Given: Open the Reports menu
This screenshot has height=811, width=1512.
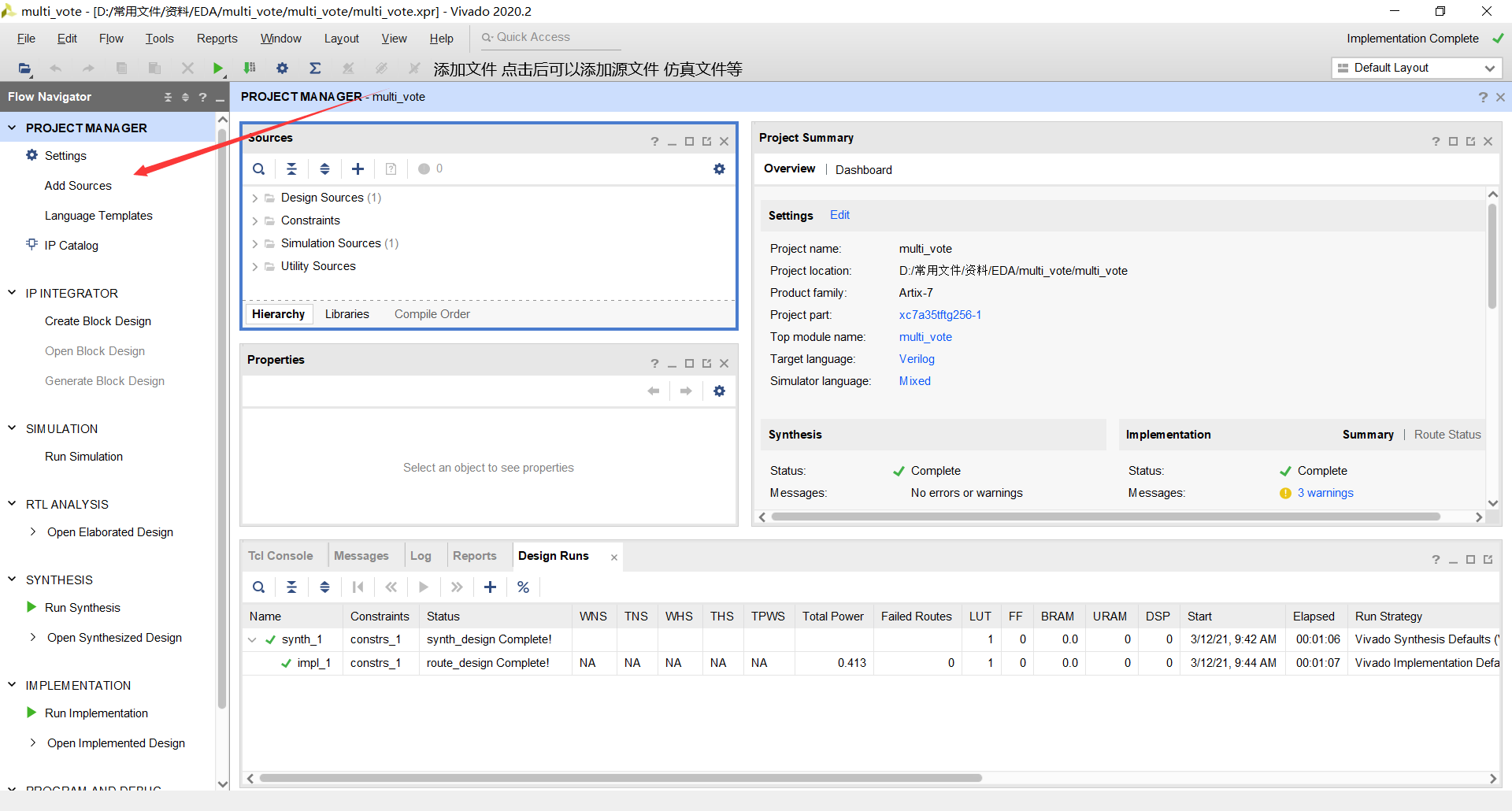Looking at the screenshot, I should click(217, 39).
